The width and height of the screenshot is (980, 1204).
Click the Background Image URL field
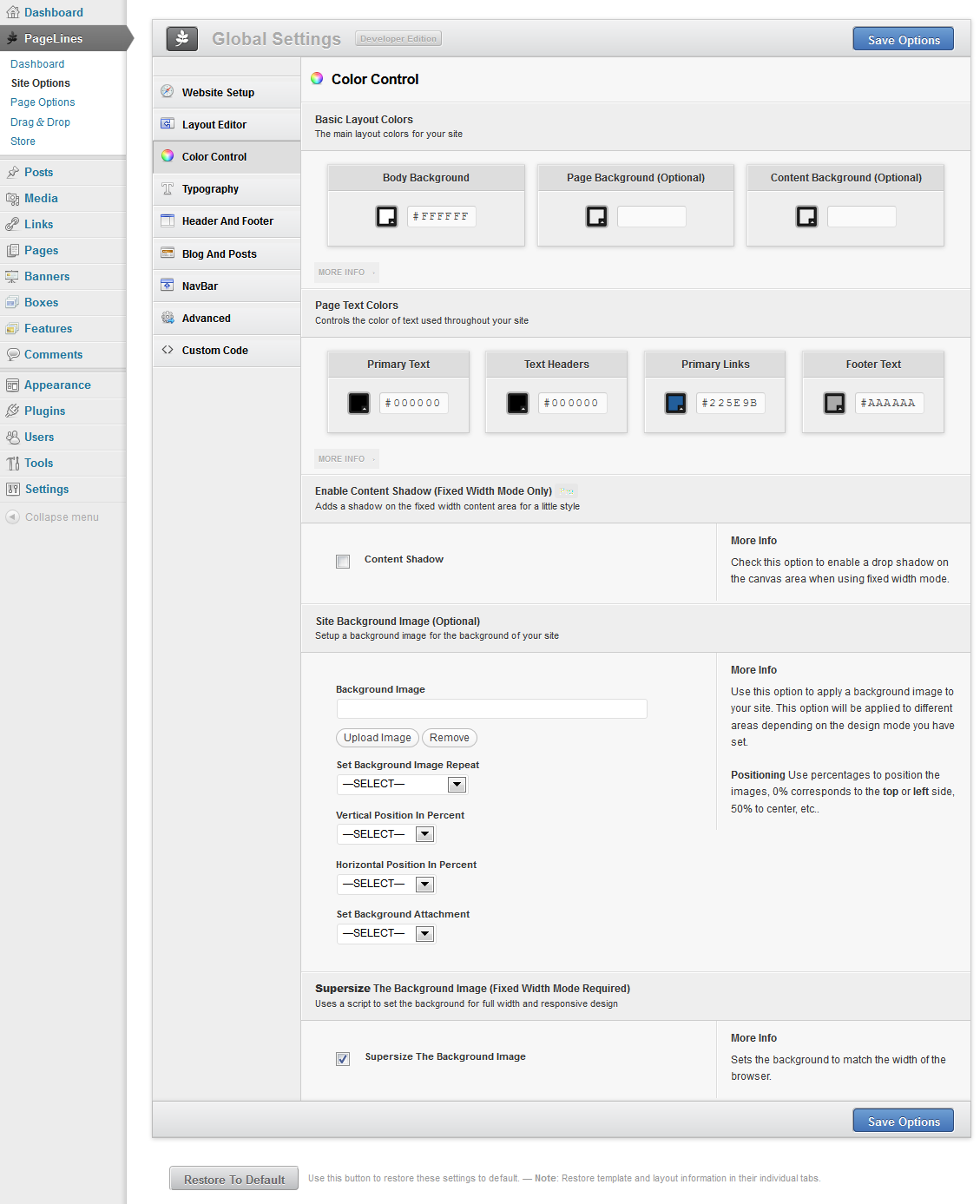(491, 709)
